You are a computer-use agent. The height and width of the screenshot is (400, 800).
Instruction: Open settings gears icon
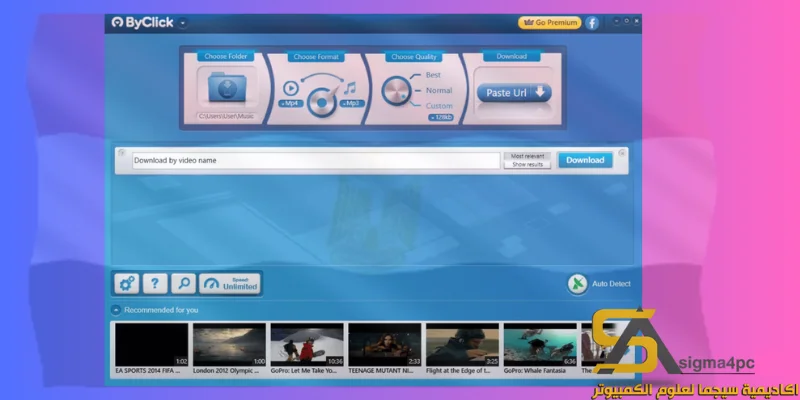[x=127, y=284]
